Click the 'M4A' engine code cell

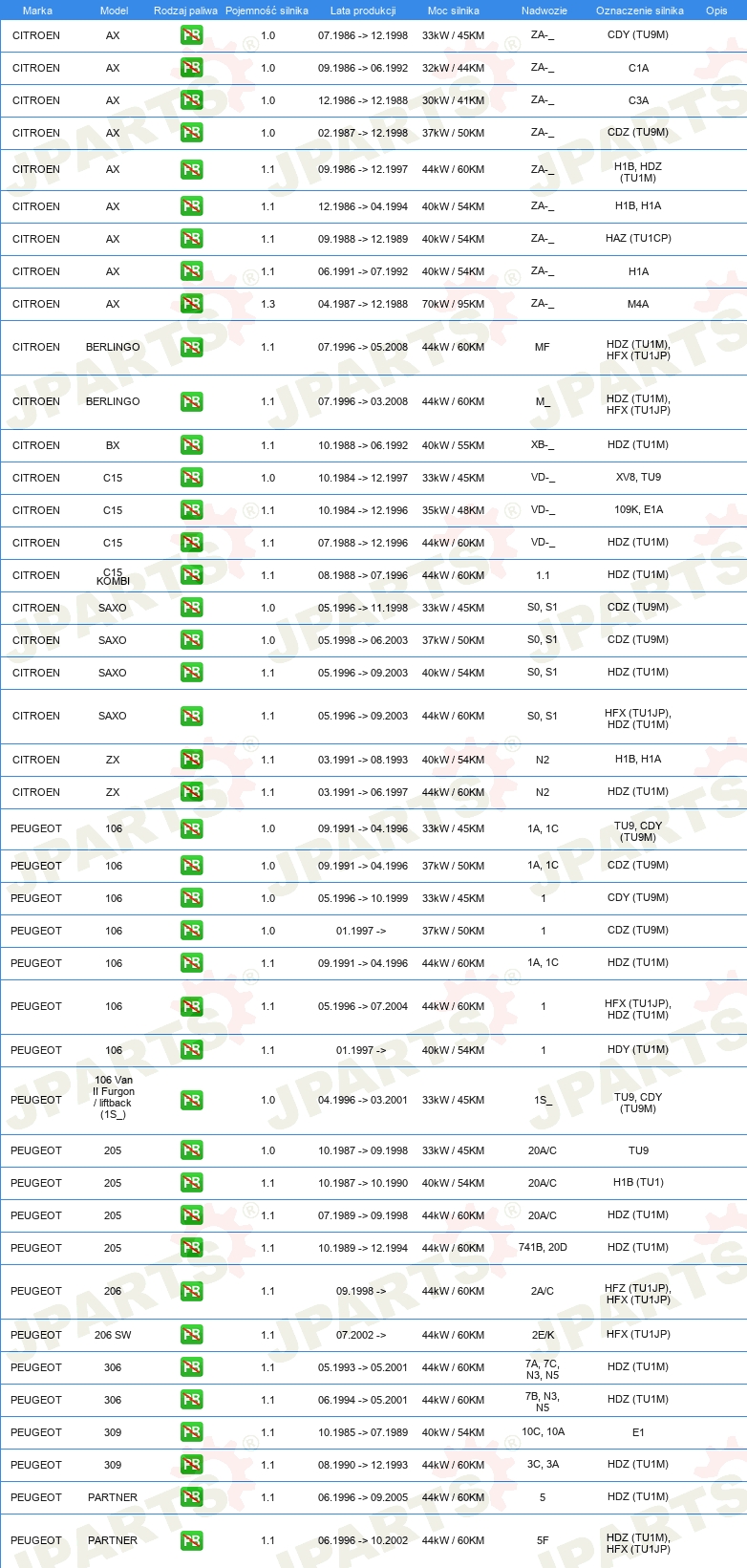point(638,304)
